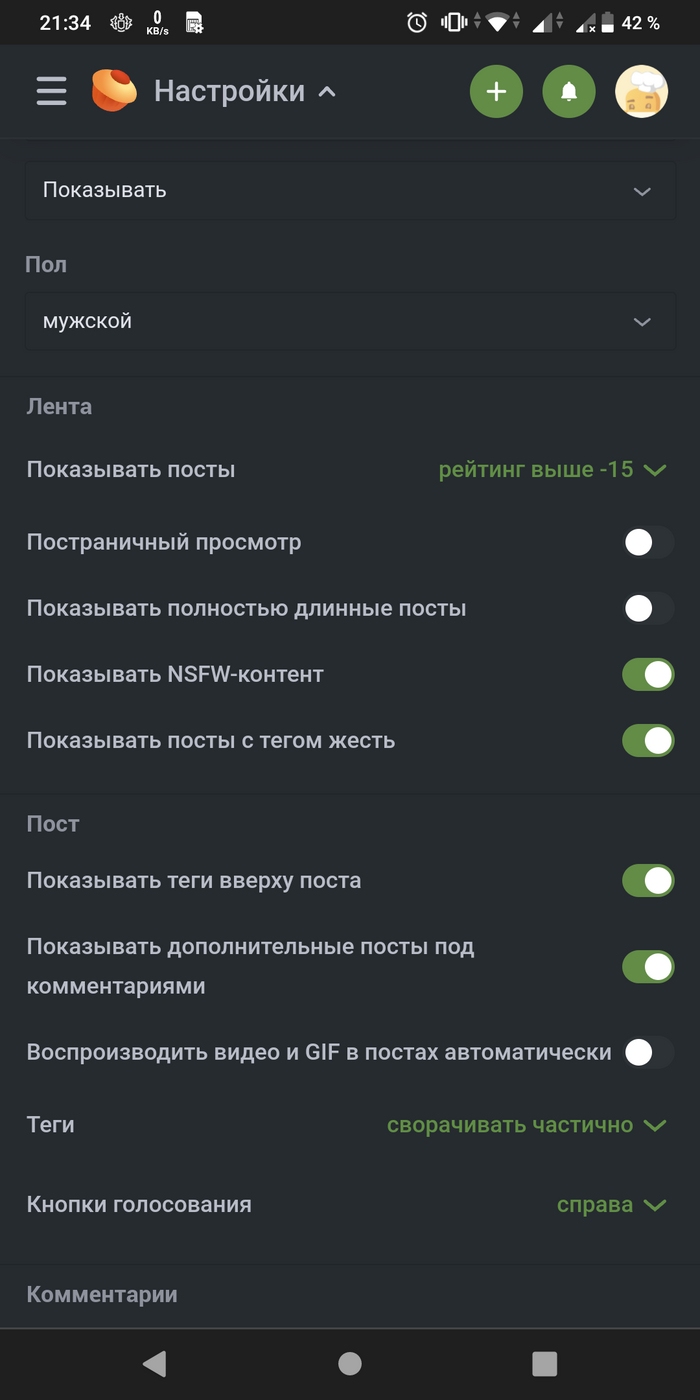
Task: Tap the Android recent apps square button
Action: [544, 1363]
